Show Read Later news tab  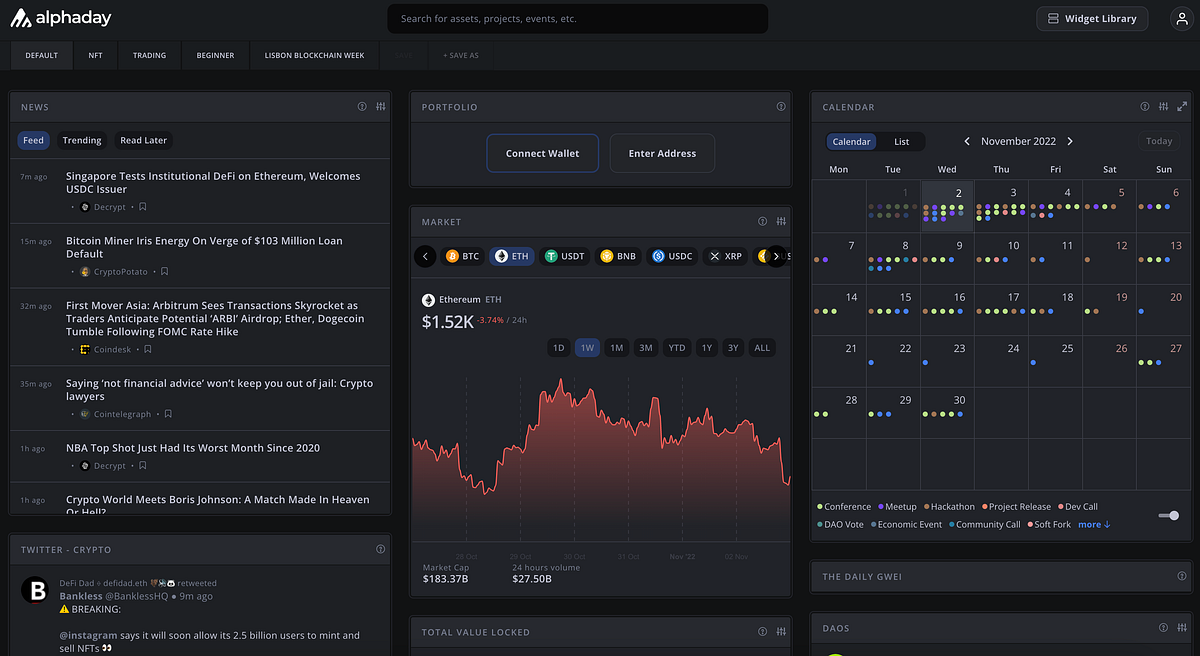click(144, 140)
